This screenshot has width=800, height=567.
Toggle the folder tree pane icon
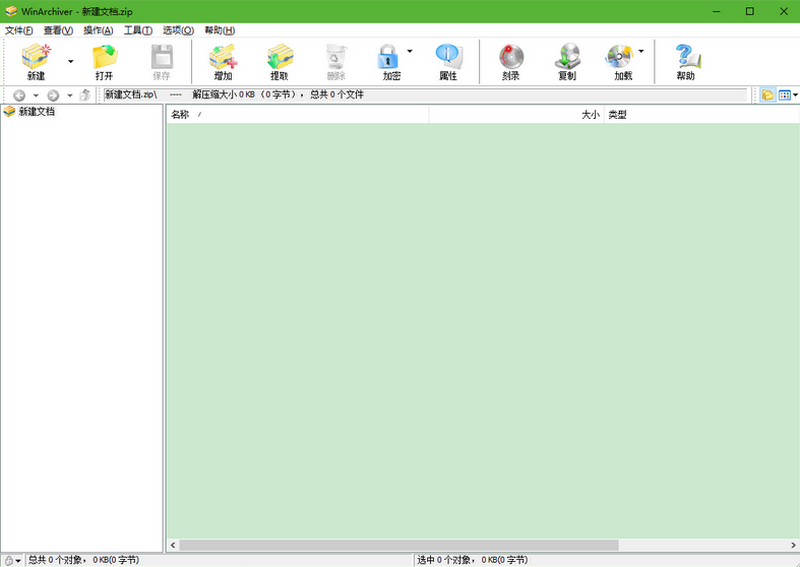tap(767, 94)
